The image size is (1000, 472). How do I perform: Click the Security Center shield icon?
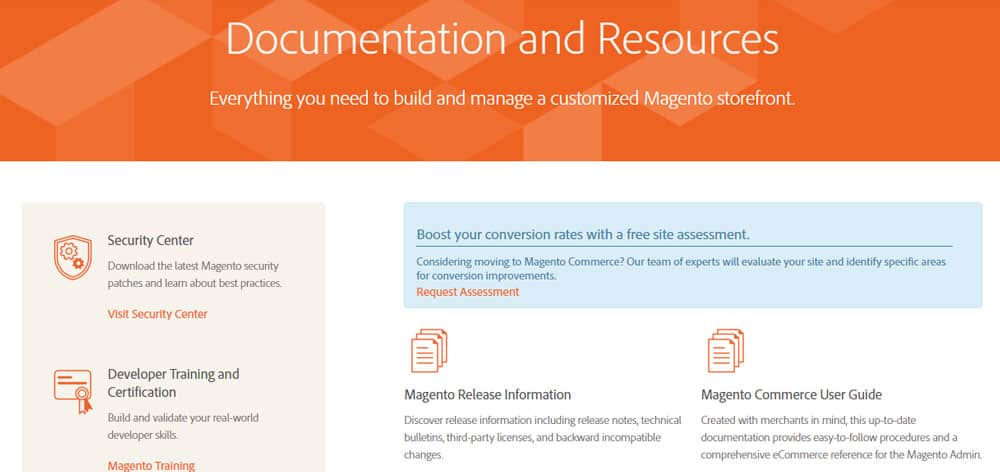click(x=73, y=257)
